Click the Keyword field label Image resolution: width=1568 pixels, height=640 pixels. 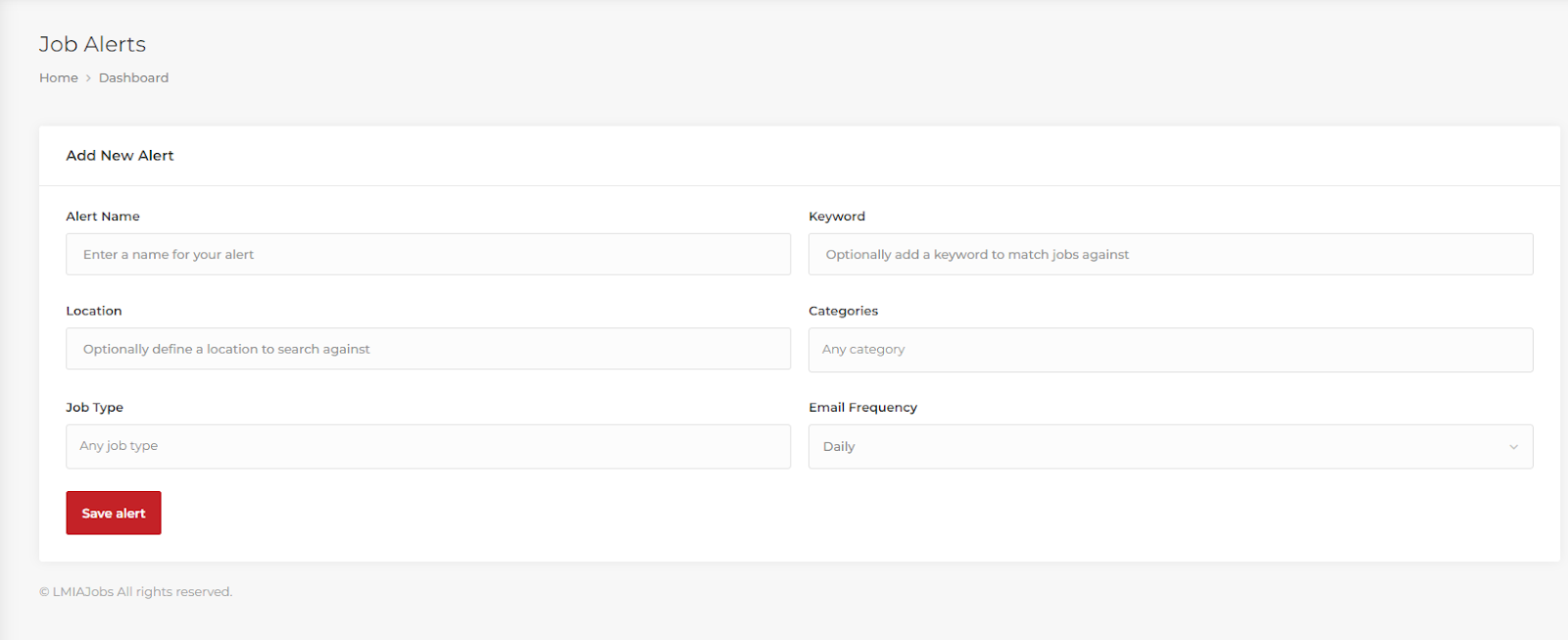point(837,217)
